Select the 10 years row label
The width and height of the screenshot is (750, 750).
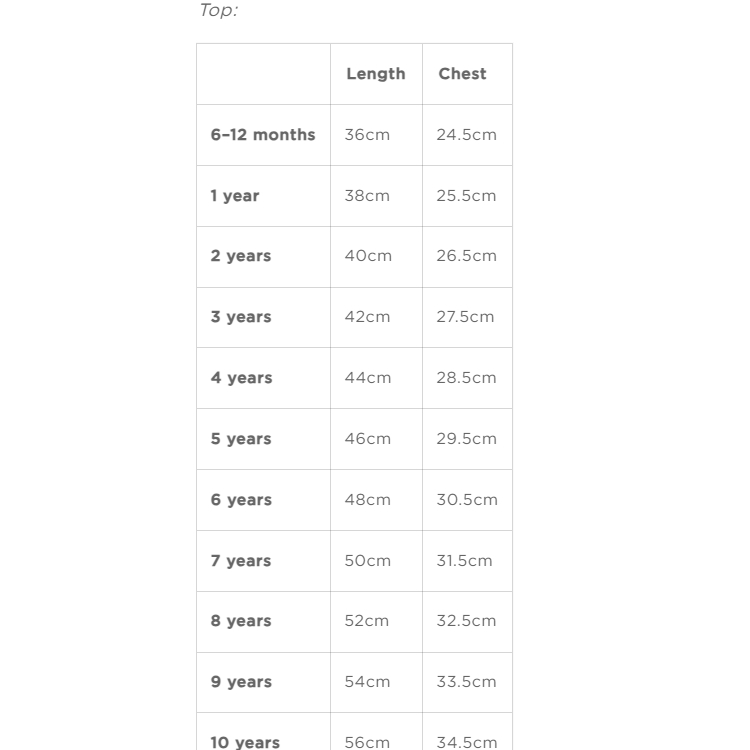245,742
